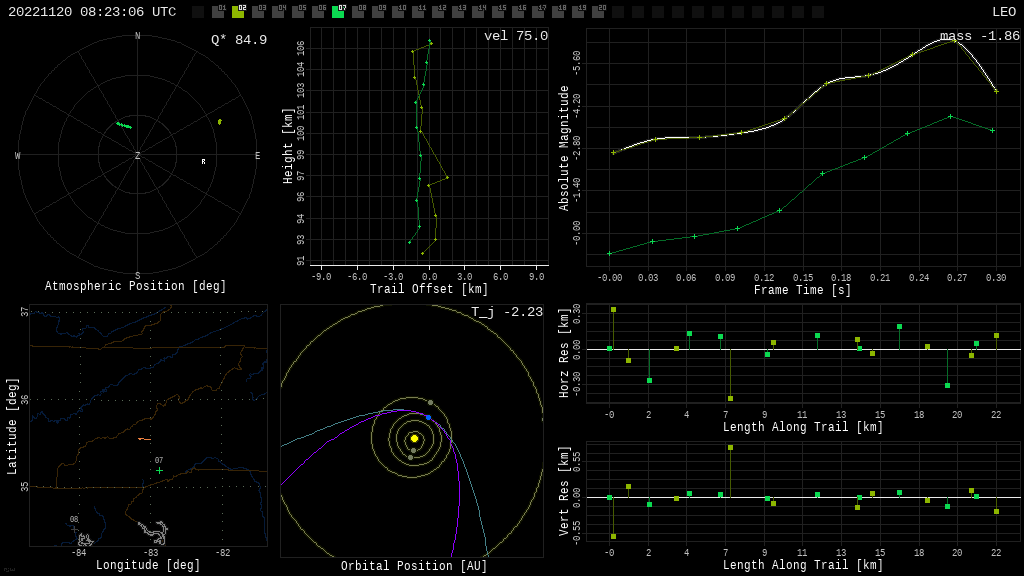The width and height of the screenshot is (1024, 576).
Task: Select camera station indicator 20
Action: click(598, 12)
